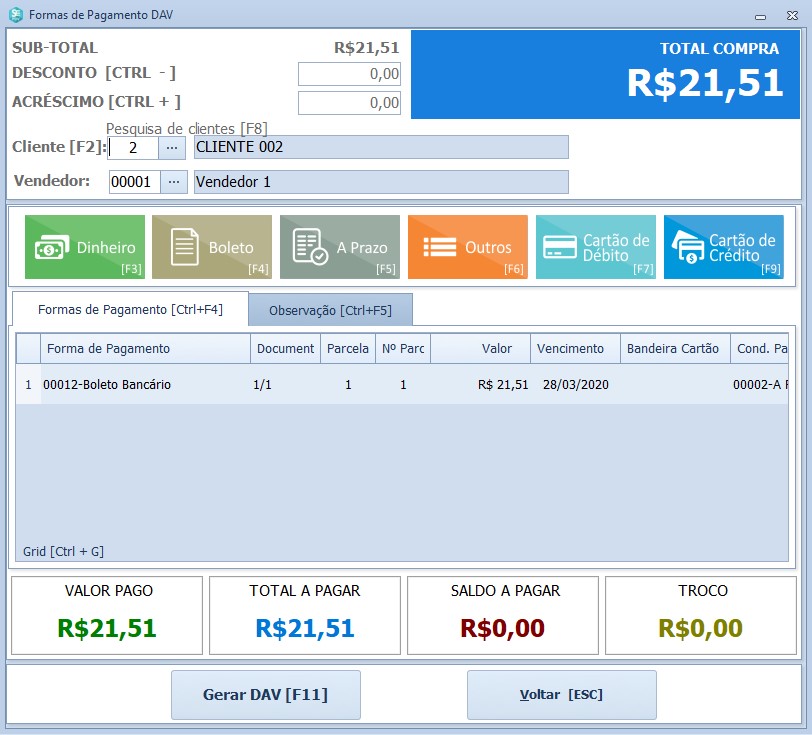Click the app icon in title bar
The image size is (812, 735).
(15, 15)
